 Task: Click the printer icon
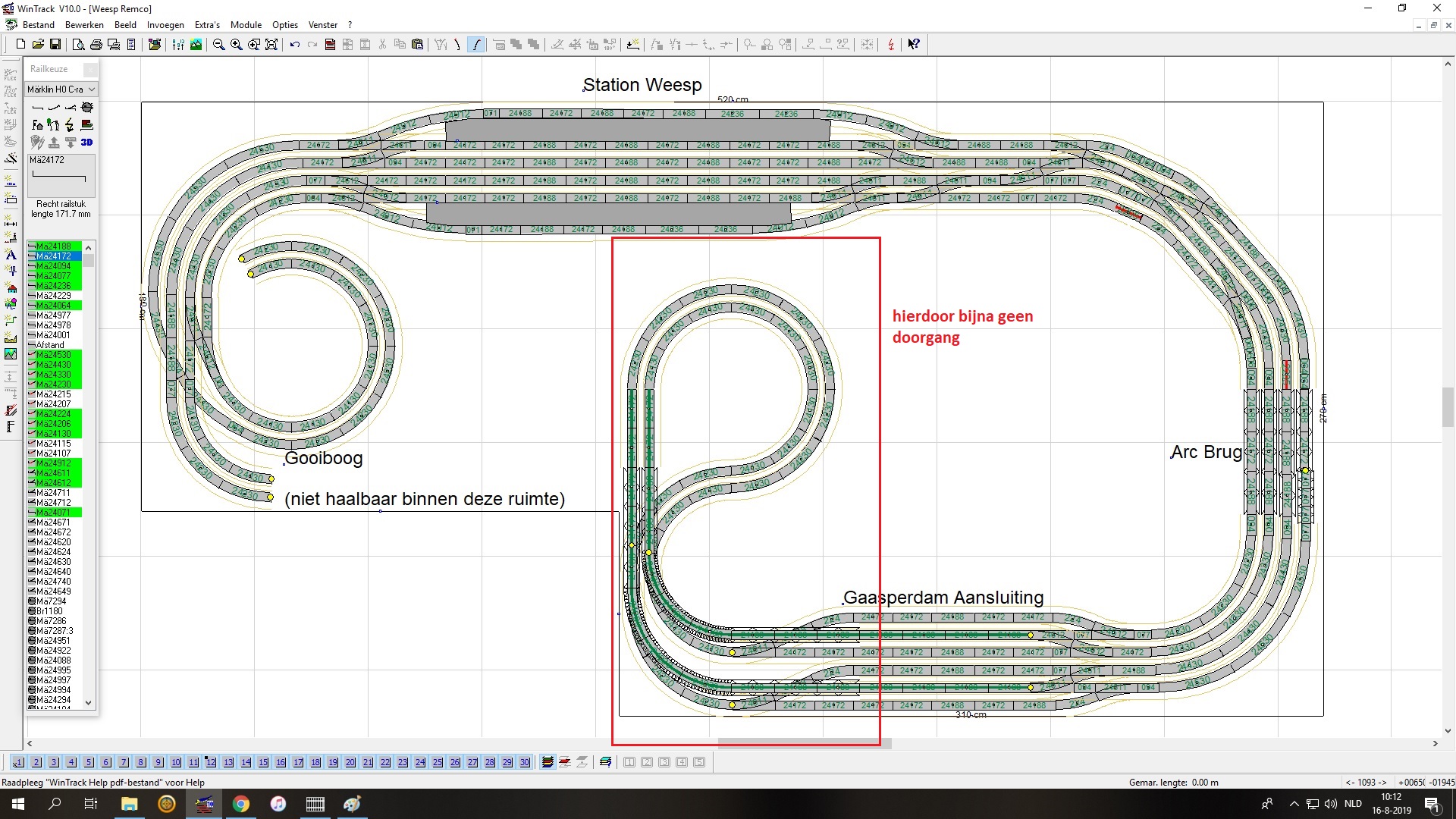pos(96,45)
